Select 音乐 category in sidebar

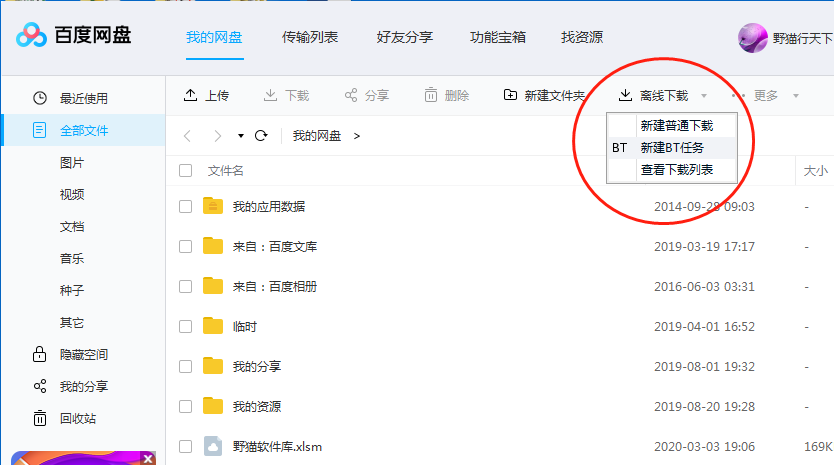72,259
